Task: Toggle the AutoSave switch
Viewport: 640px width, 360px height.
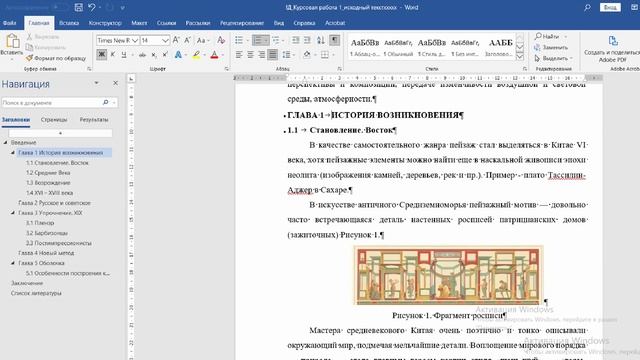Action: coord(60,7)
